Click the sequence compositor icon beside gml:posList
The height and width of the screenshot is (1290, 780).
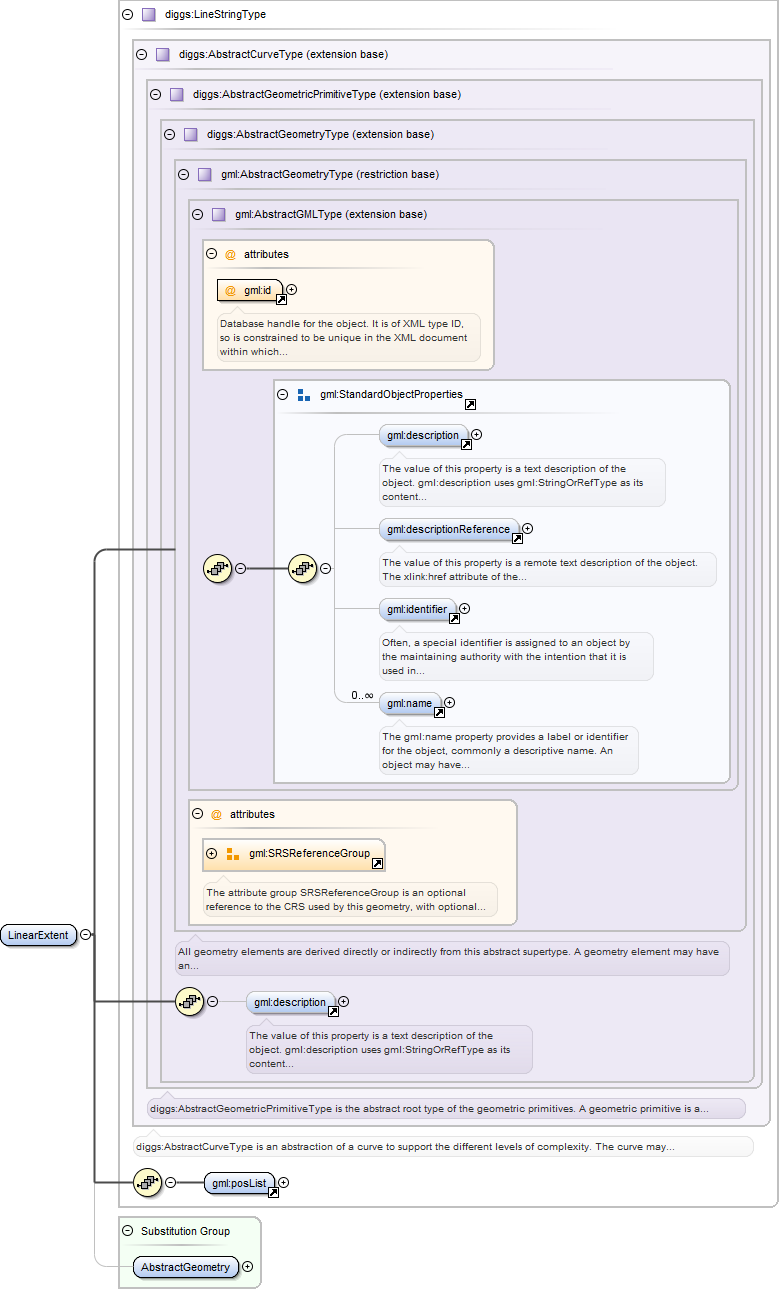point(147,1182)
